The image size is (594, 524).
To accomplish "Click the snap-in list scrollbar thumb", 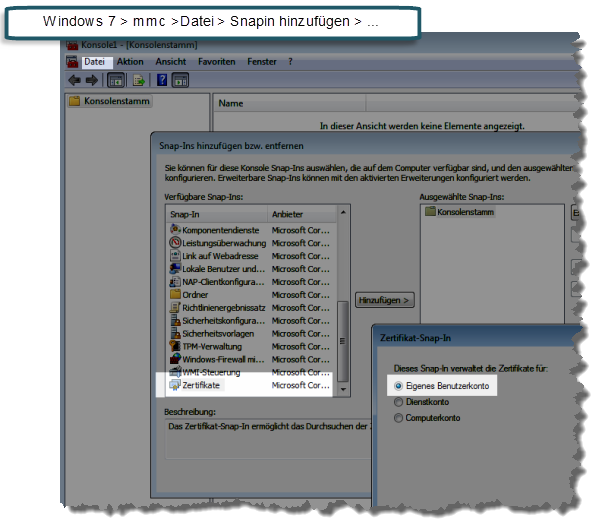I will point(343,342).
